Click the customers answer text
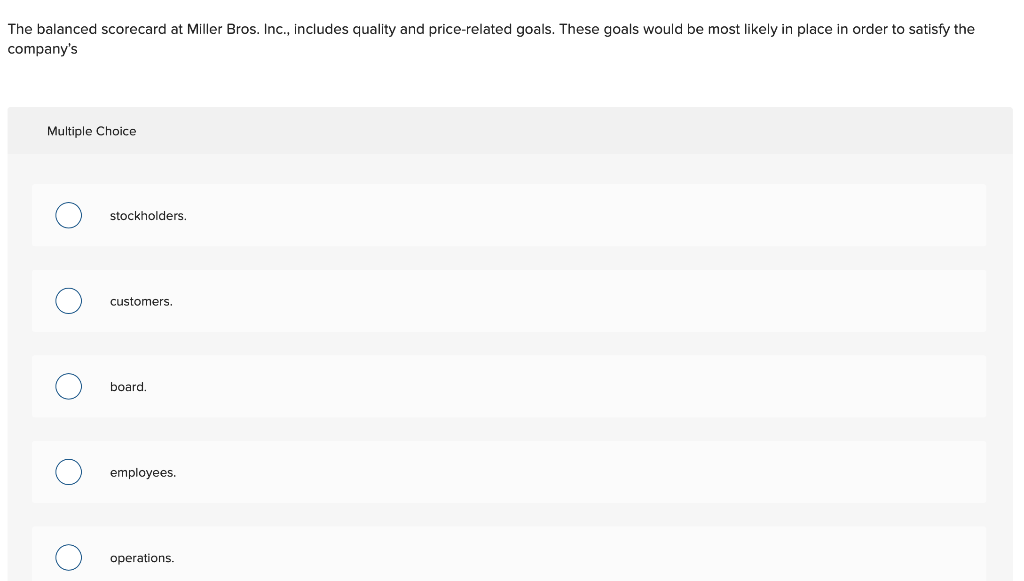 pos(140,301)
